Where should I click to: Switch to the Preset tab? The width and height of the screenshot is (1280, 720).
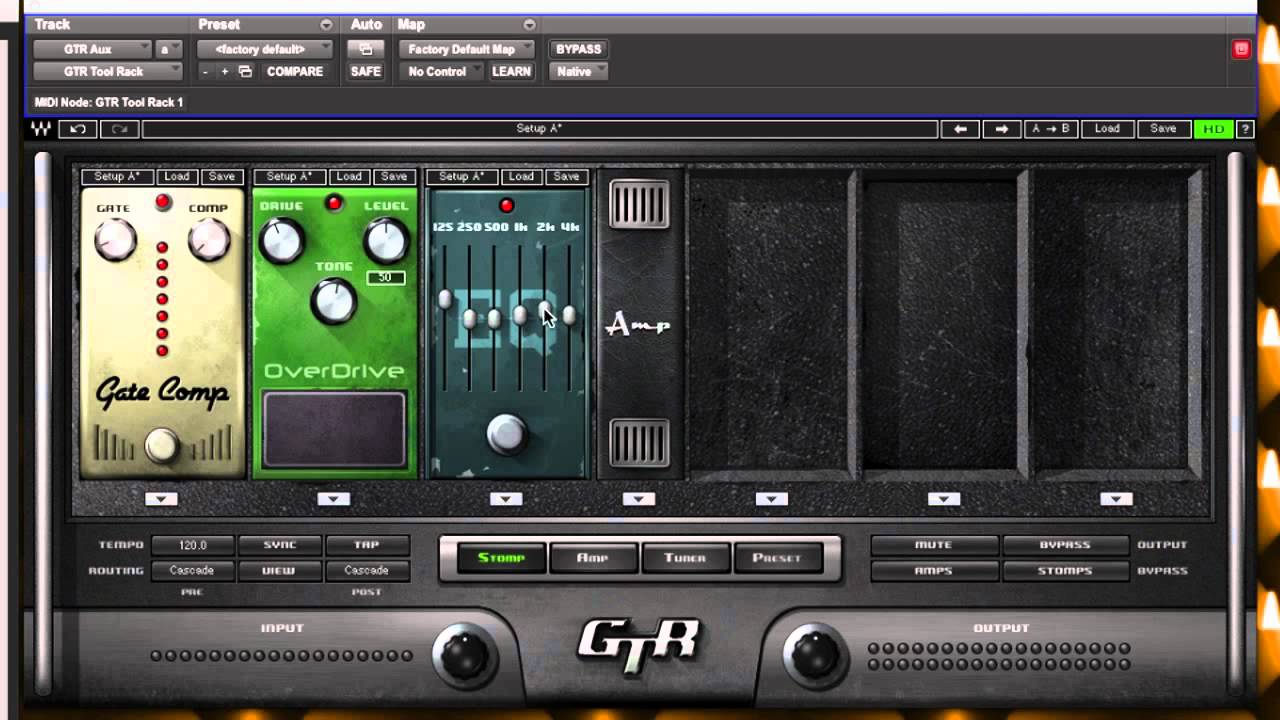[x=777, y=558]
